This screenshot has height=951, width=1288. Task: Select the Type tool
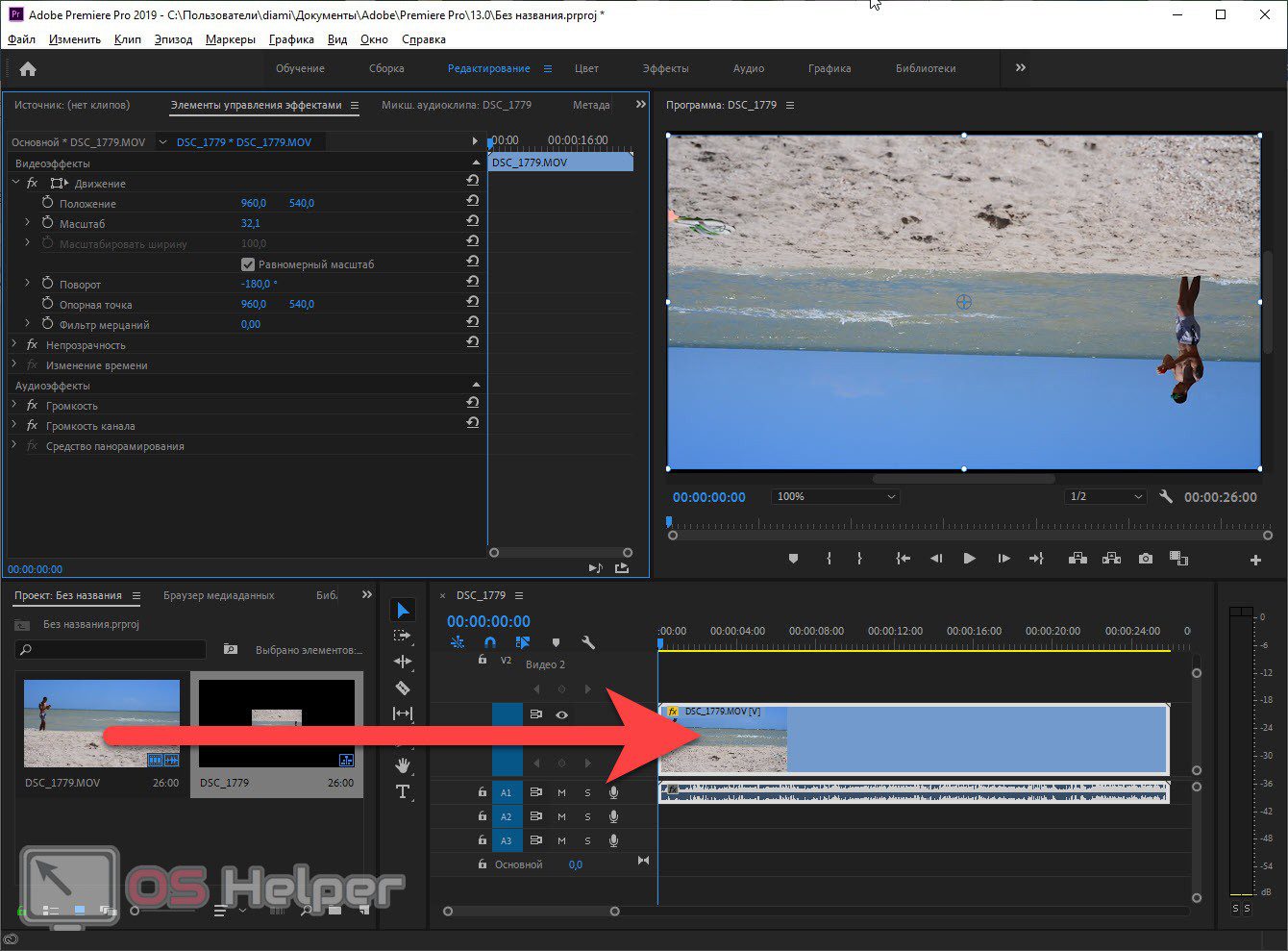coord(403,791)
